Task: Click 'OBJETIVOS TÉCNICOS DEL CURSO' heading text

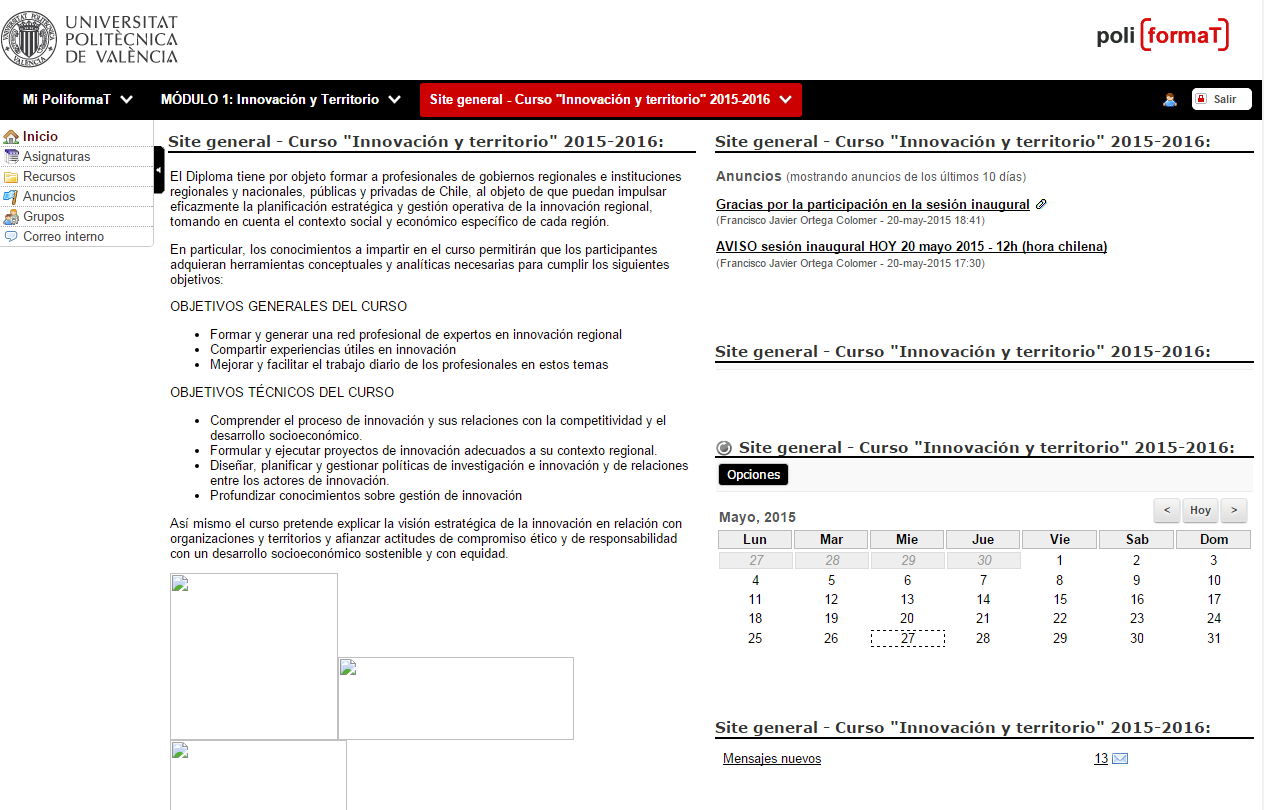Action: click(282, 392)
